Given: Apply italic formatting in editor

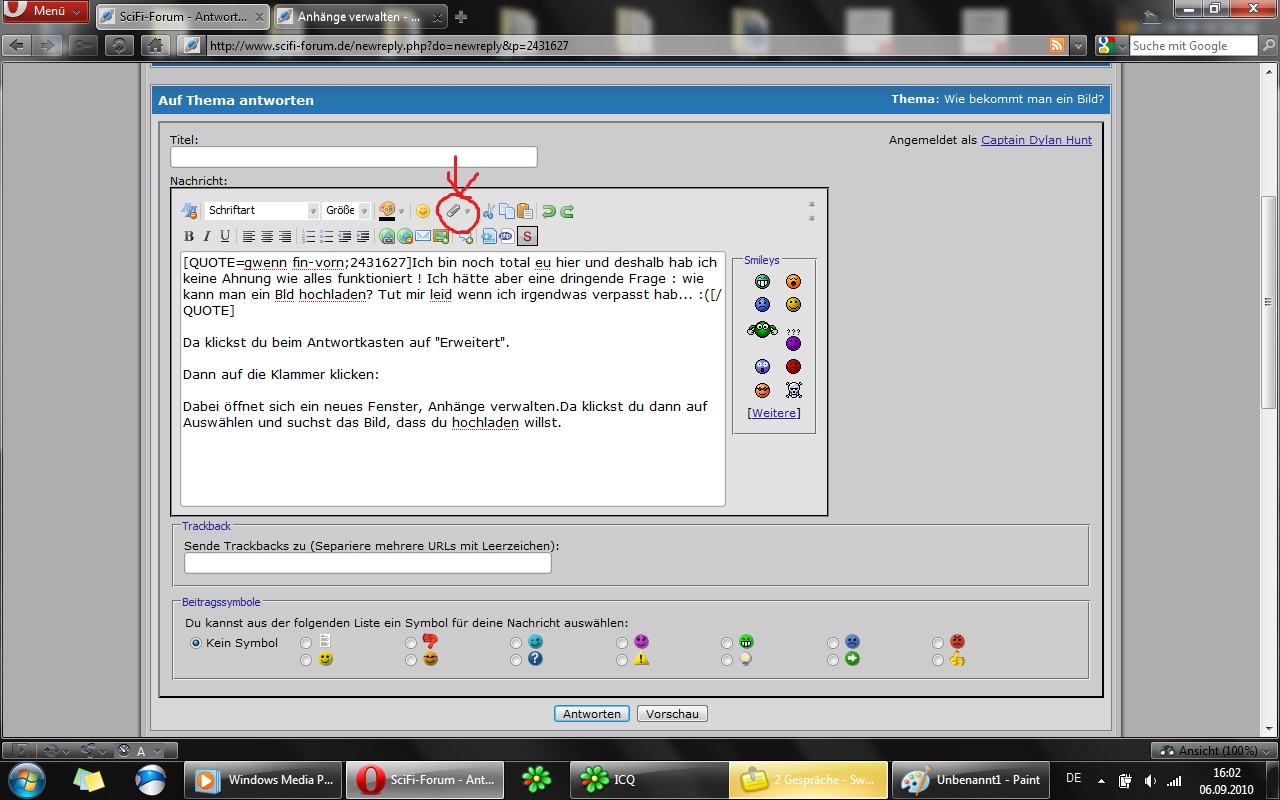Looking at the screenshot, I should pos(207,237).
